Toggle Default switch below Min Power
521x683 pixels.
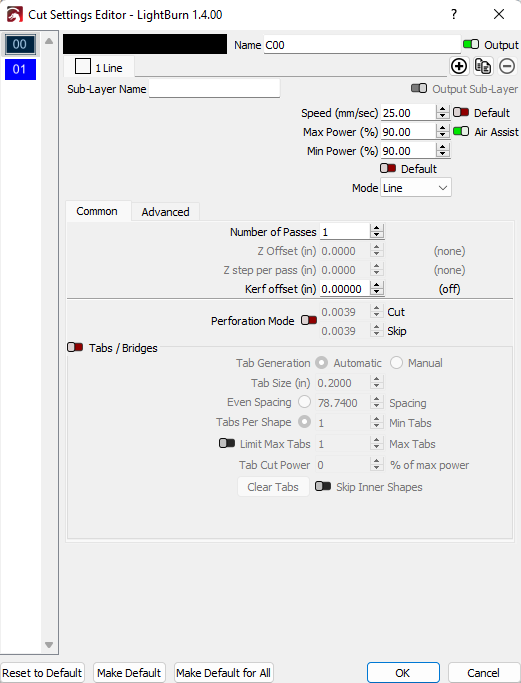click(x=388, y=168)
